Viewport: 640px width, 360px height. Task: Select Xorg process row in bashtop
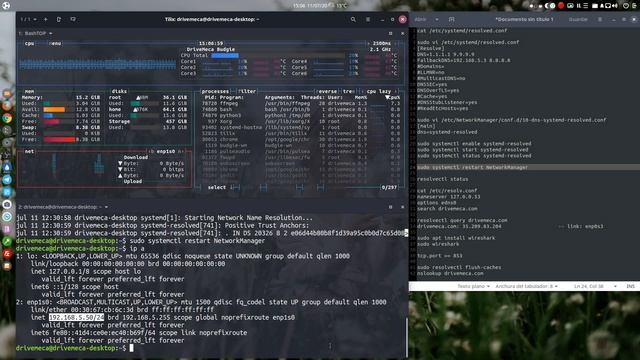tap(301, 121)
